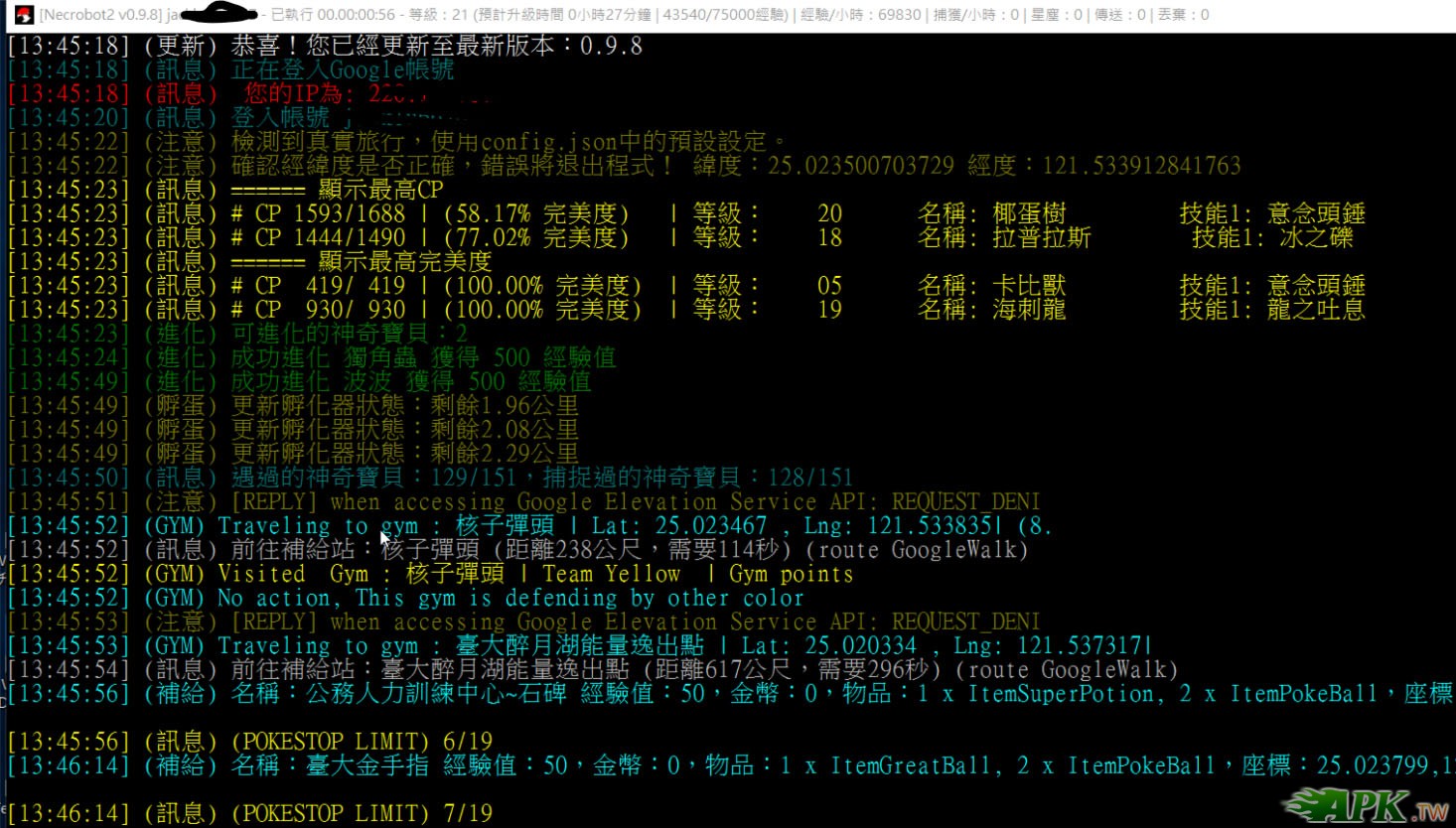Click the line 正在登入Google帳號

tap(230, 69)
